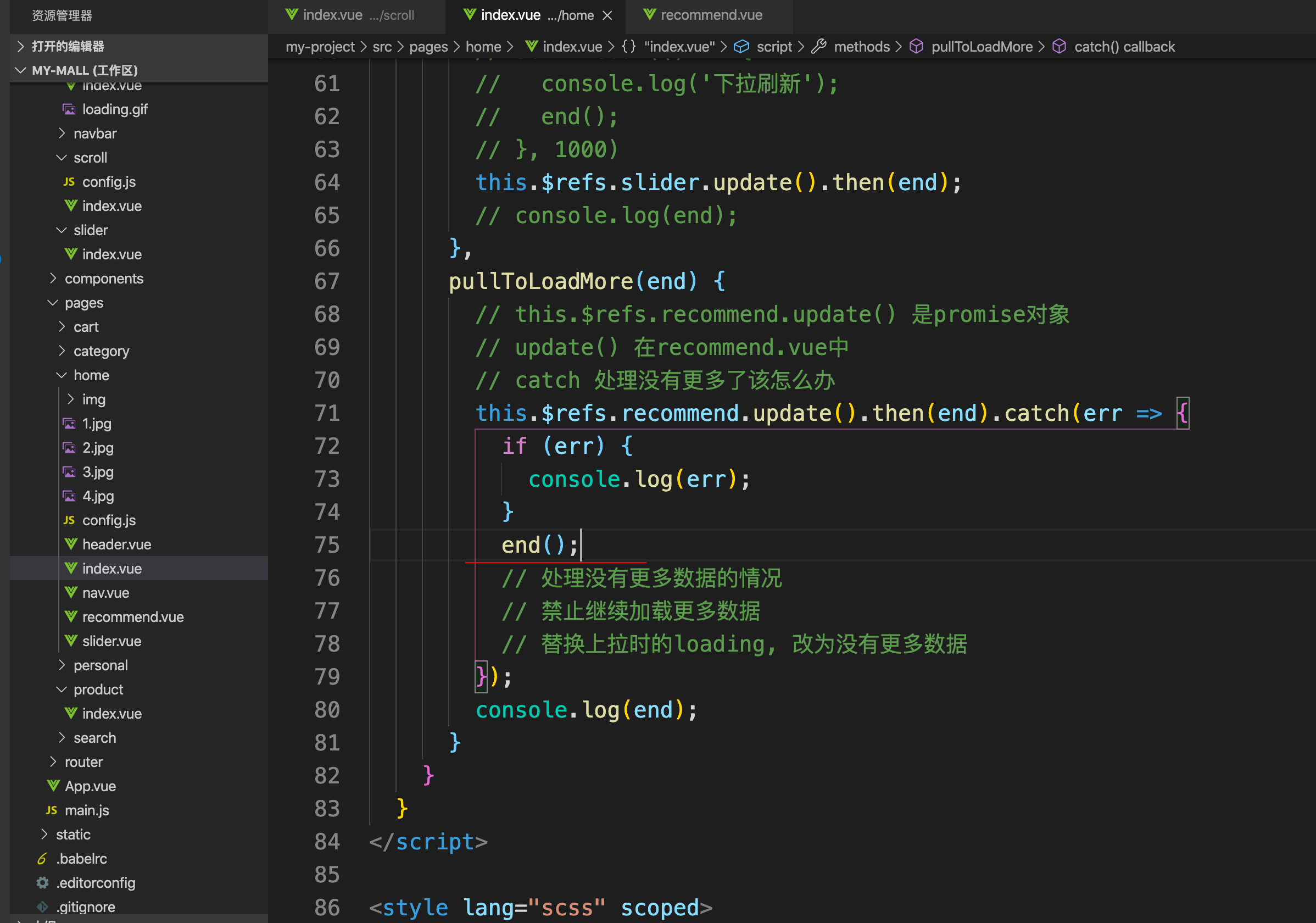Click the image icon of 2.jpg
1316x923 pixels.
69,448
